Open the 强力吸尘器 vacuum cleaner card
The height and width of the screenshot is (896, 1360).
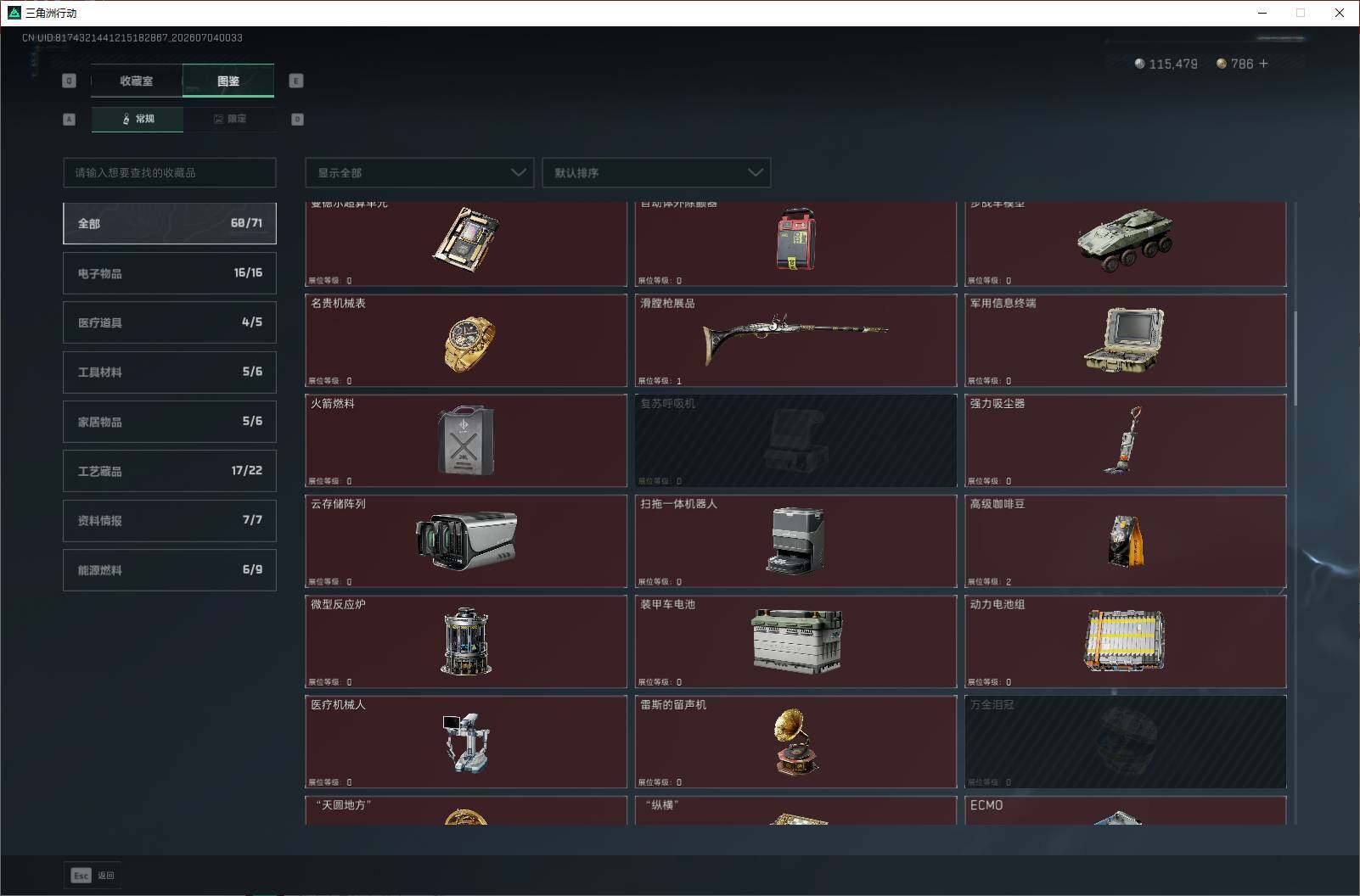[1126, 440]
